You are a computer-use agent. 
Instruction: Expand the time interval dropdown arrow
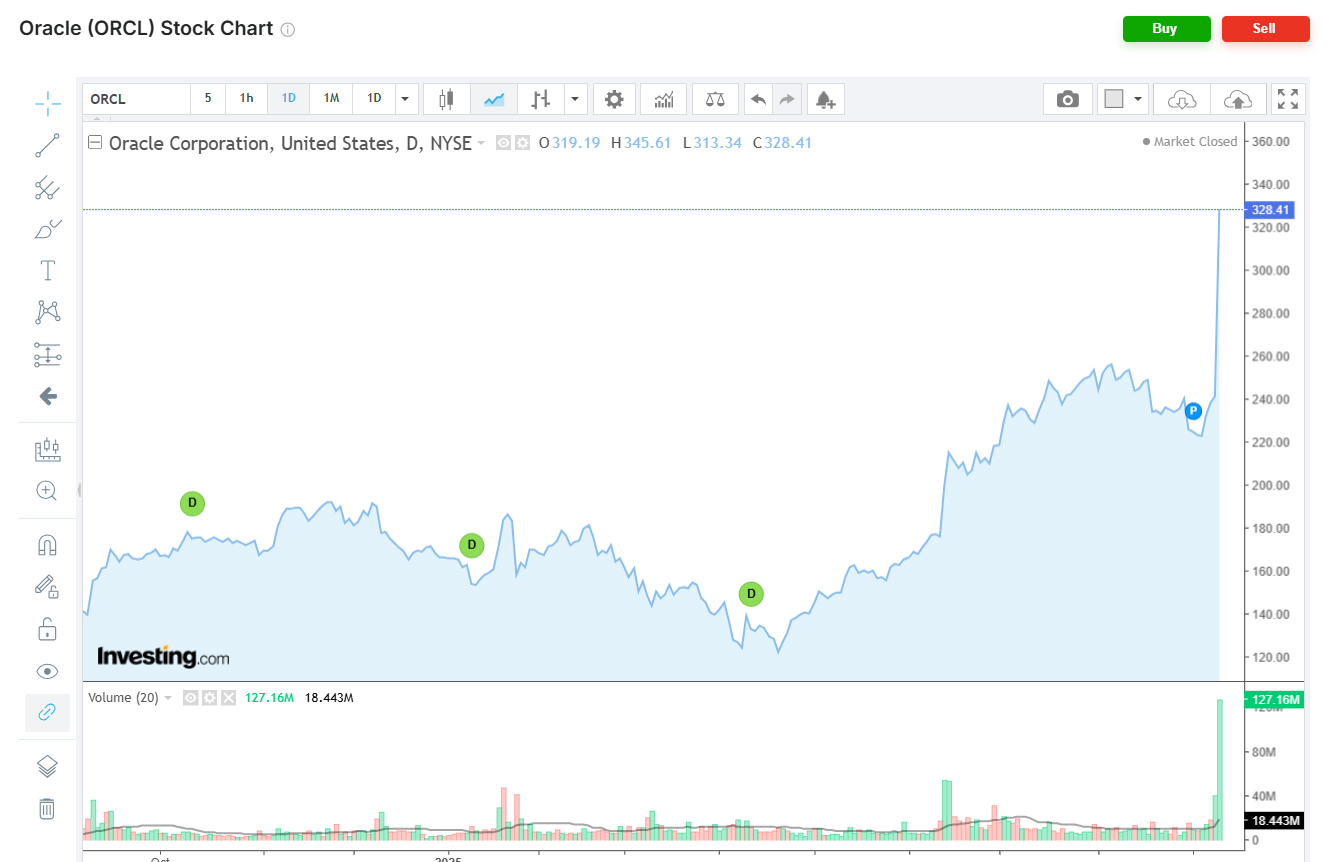tap(404, 99)
